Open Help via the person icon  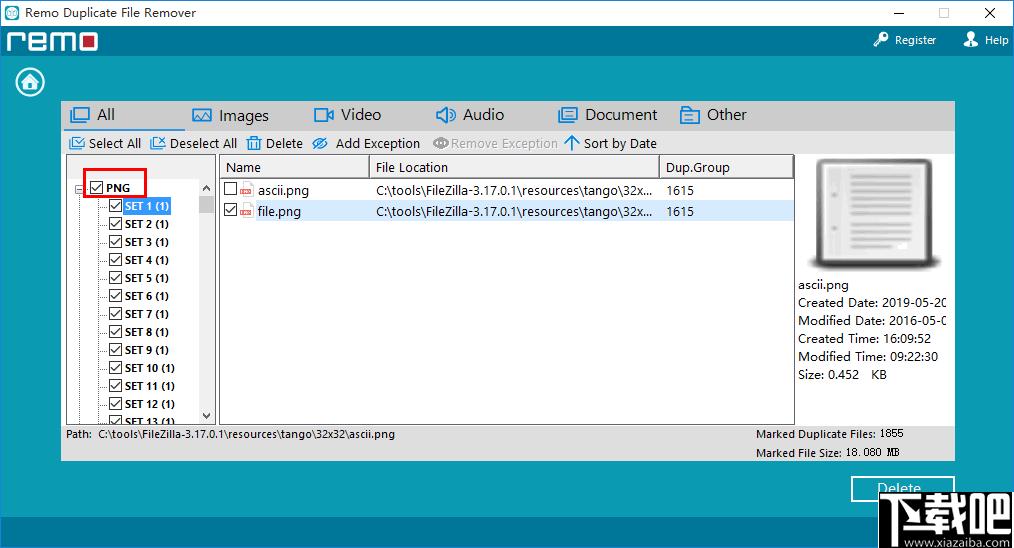(970, 39)
